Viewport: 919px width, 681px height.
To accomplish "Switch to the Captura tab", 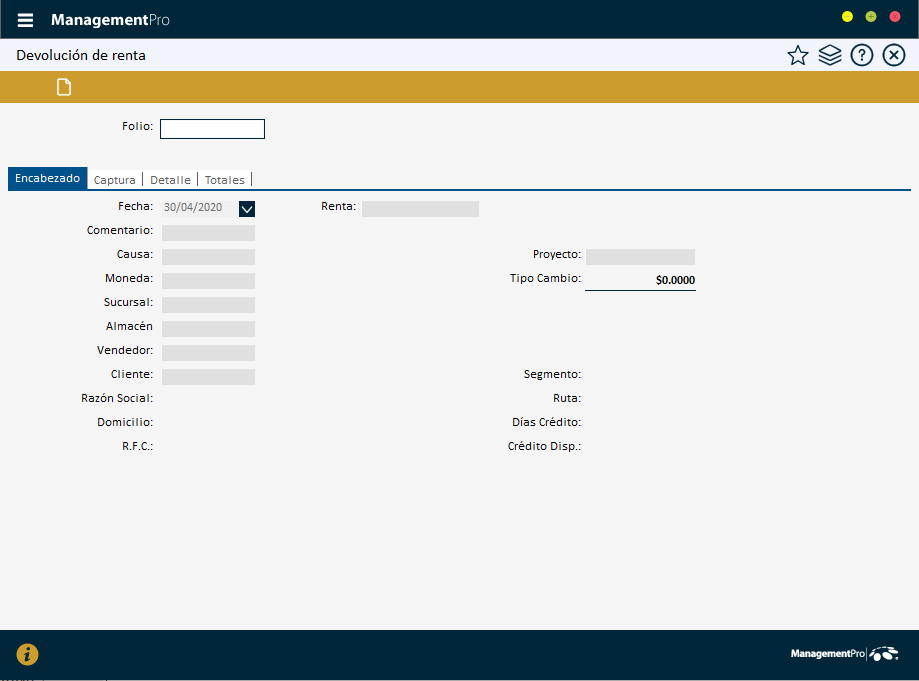I will tap(115, 180).
